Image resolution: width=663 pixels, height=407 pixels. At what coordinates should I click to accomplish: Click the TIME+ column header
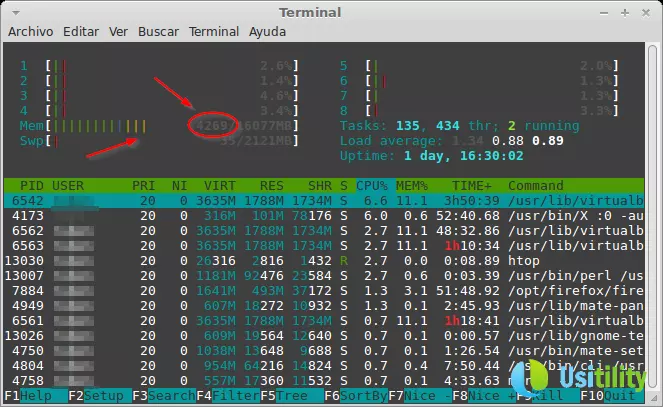pyautogui.click(x=471, y=185)
